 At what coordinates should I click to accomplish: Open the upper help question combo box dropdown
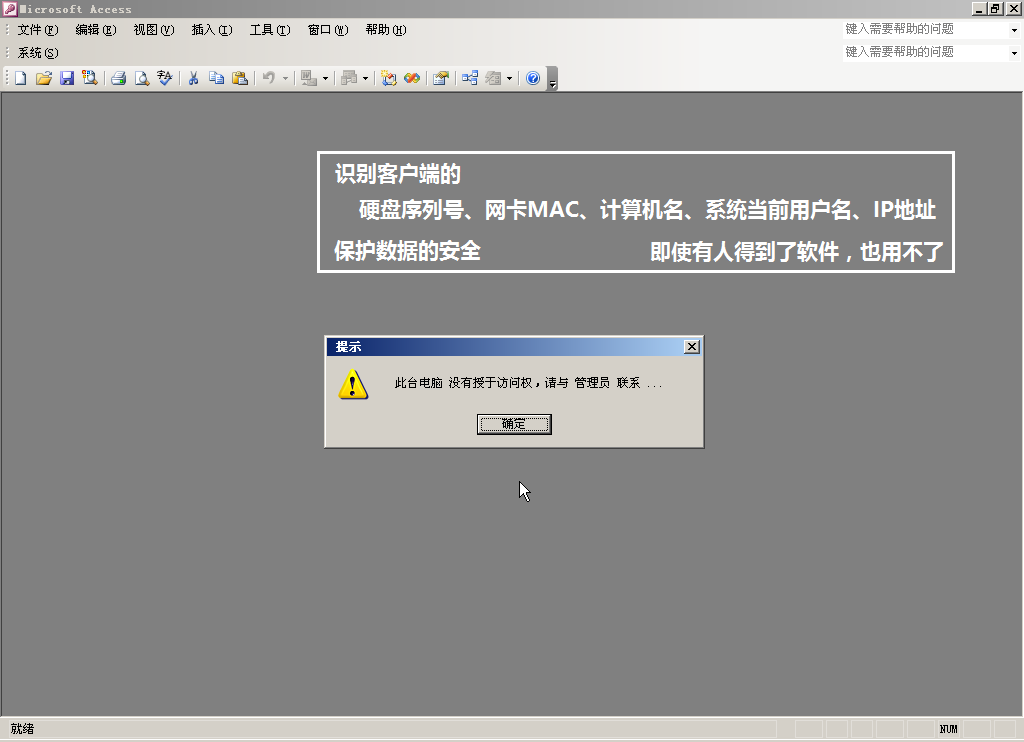coord(1014,30)
